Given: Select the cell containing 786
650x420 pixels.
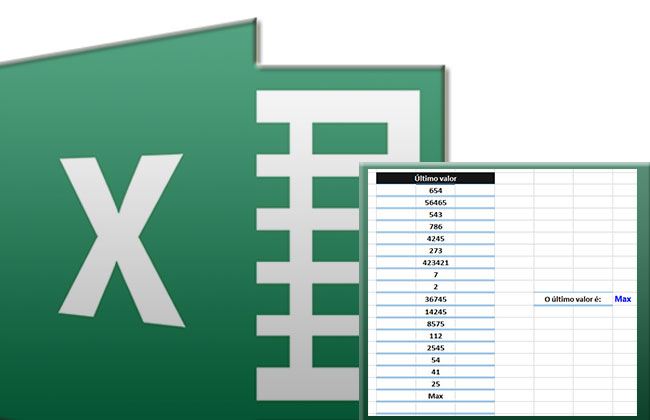Looking at the screenshot, I should pos(435,226).
